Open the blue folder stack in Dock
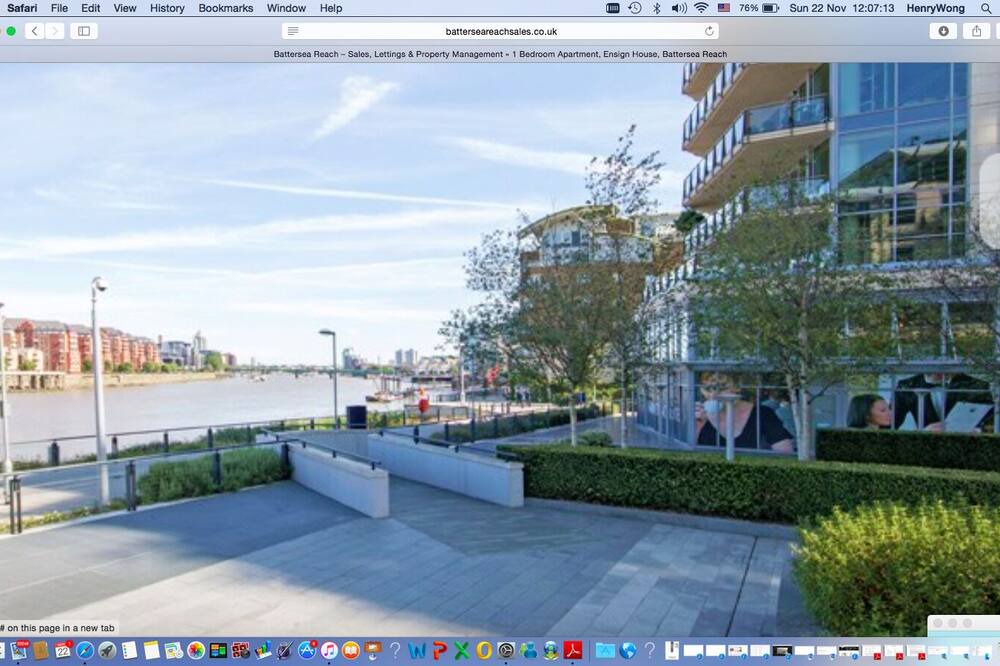Screen dimensions: 1000x666 point(605,650)
